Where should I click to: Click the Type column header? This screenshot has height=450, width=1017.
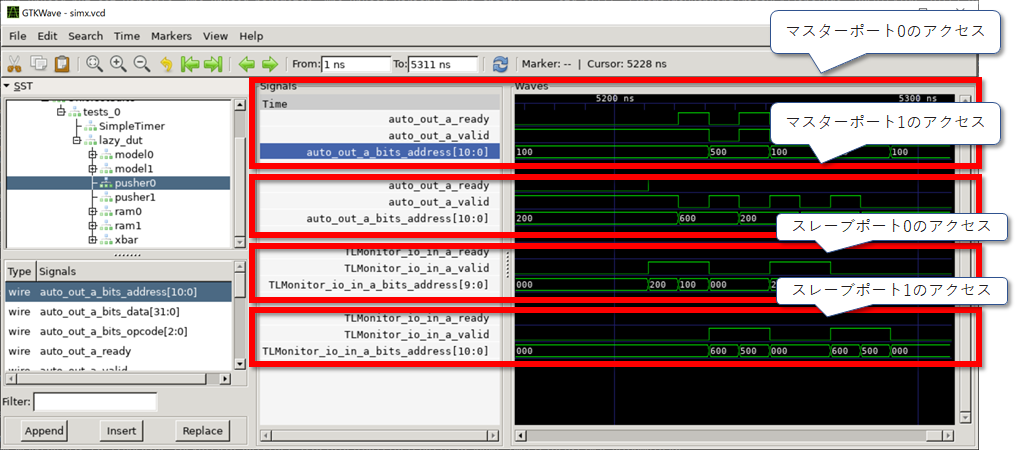19,272
